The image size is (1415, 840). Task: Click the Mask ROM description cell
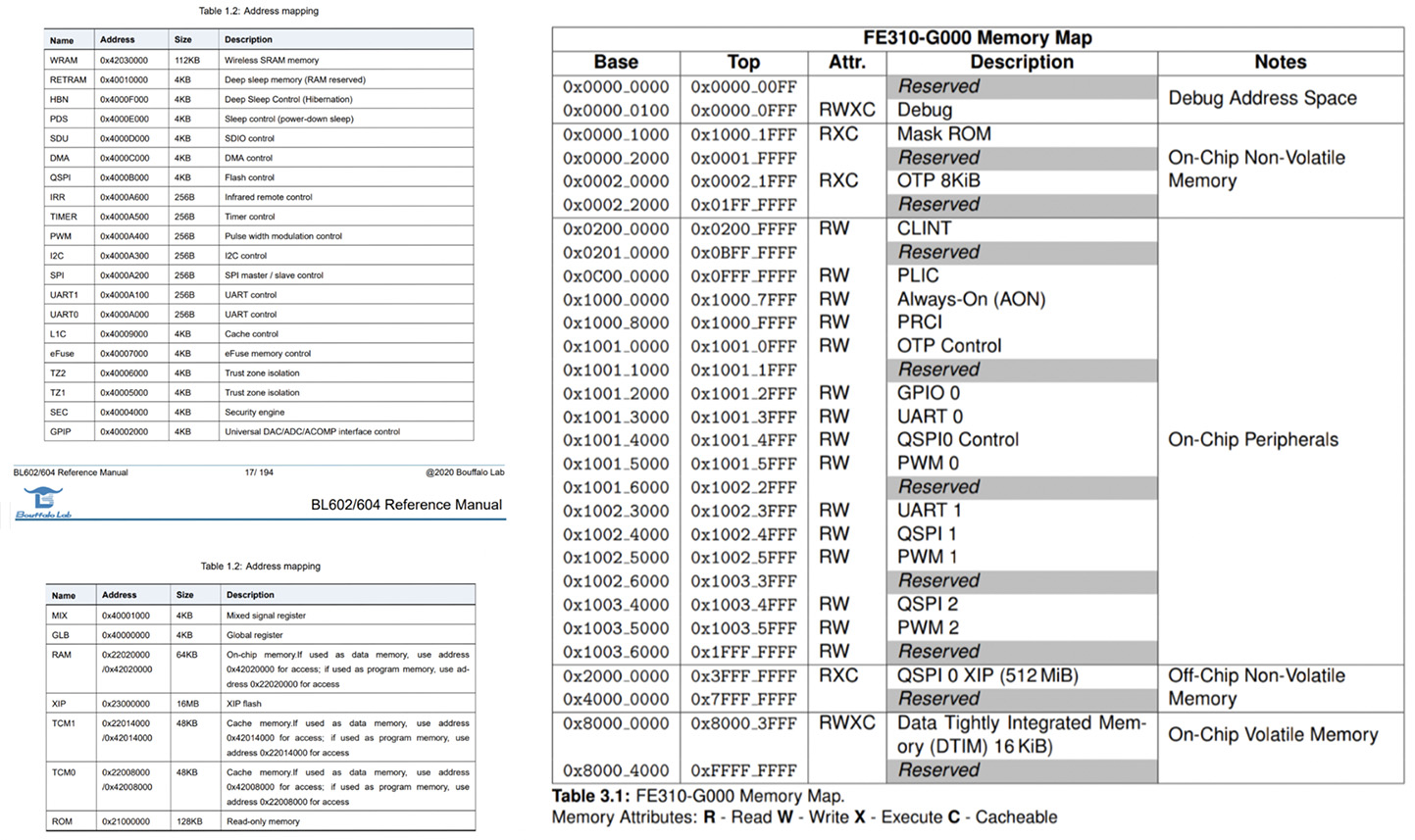click(943, 134)
